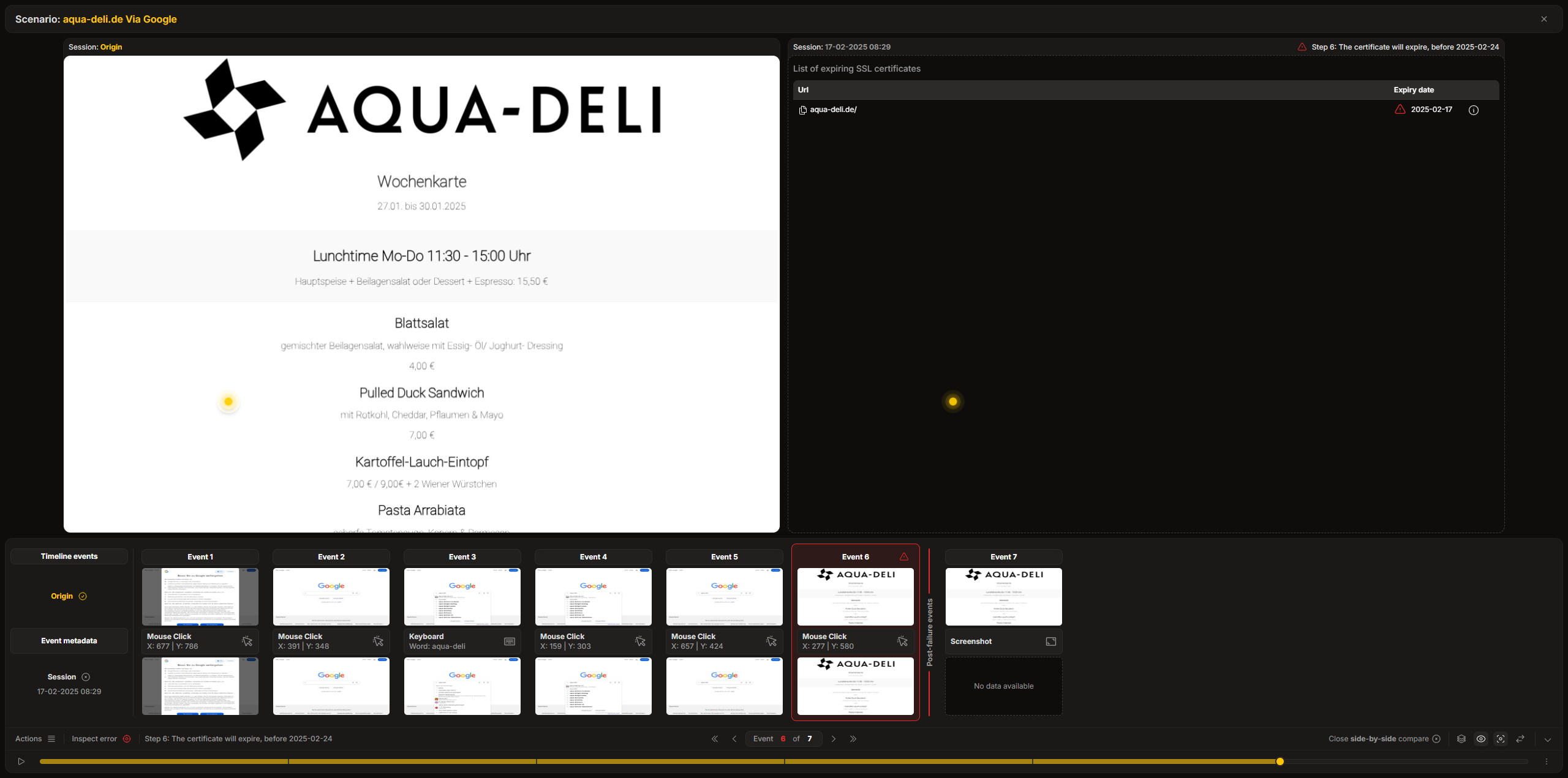Select the Event 1 header

click(200, 556)
